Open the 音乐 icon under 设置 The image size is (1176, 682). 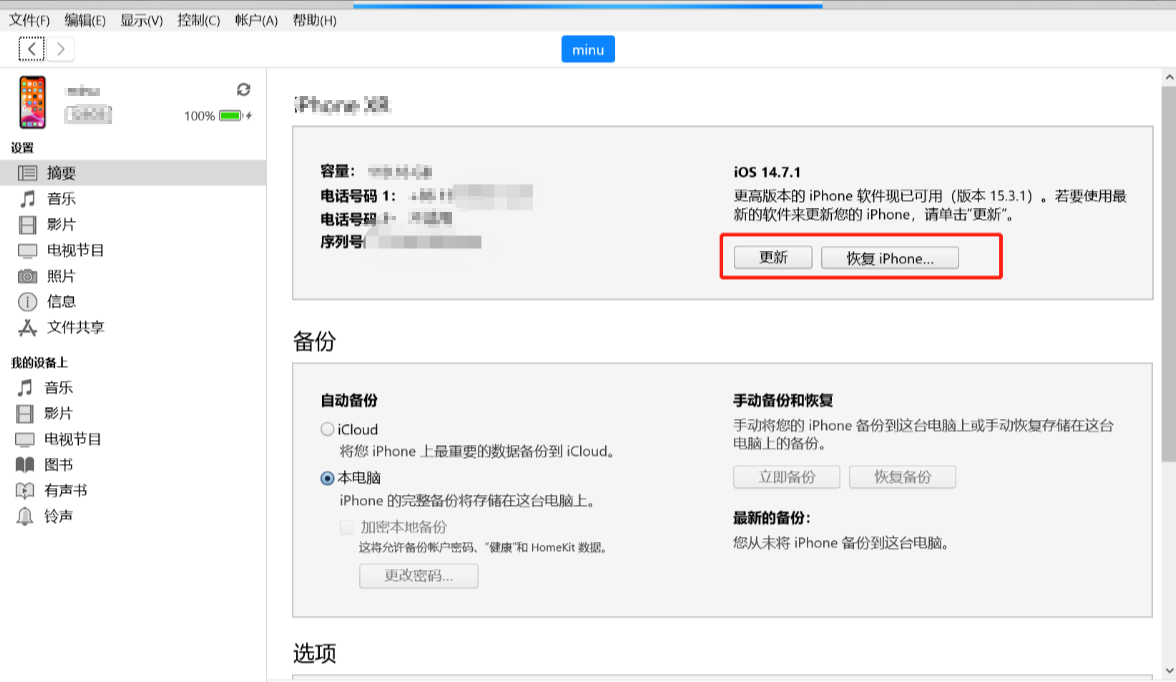point(27,199)
